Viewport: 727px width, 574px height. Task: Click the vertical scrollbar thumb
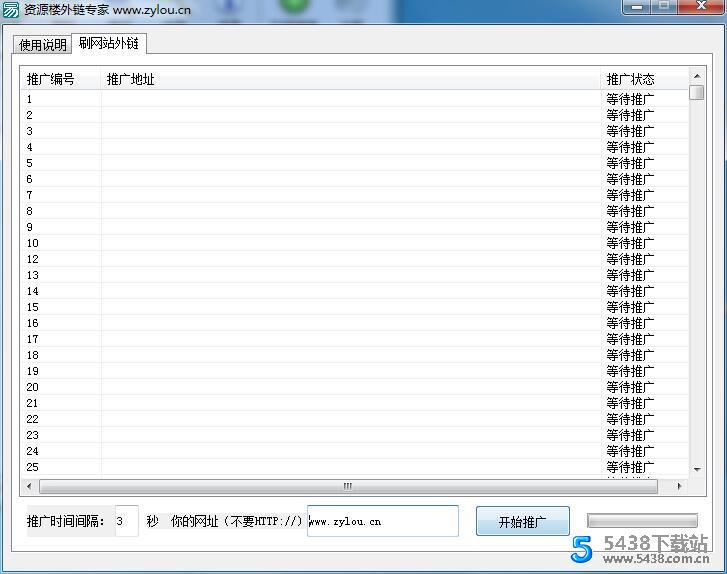click(x=696, y=92)
